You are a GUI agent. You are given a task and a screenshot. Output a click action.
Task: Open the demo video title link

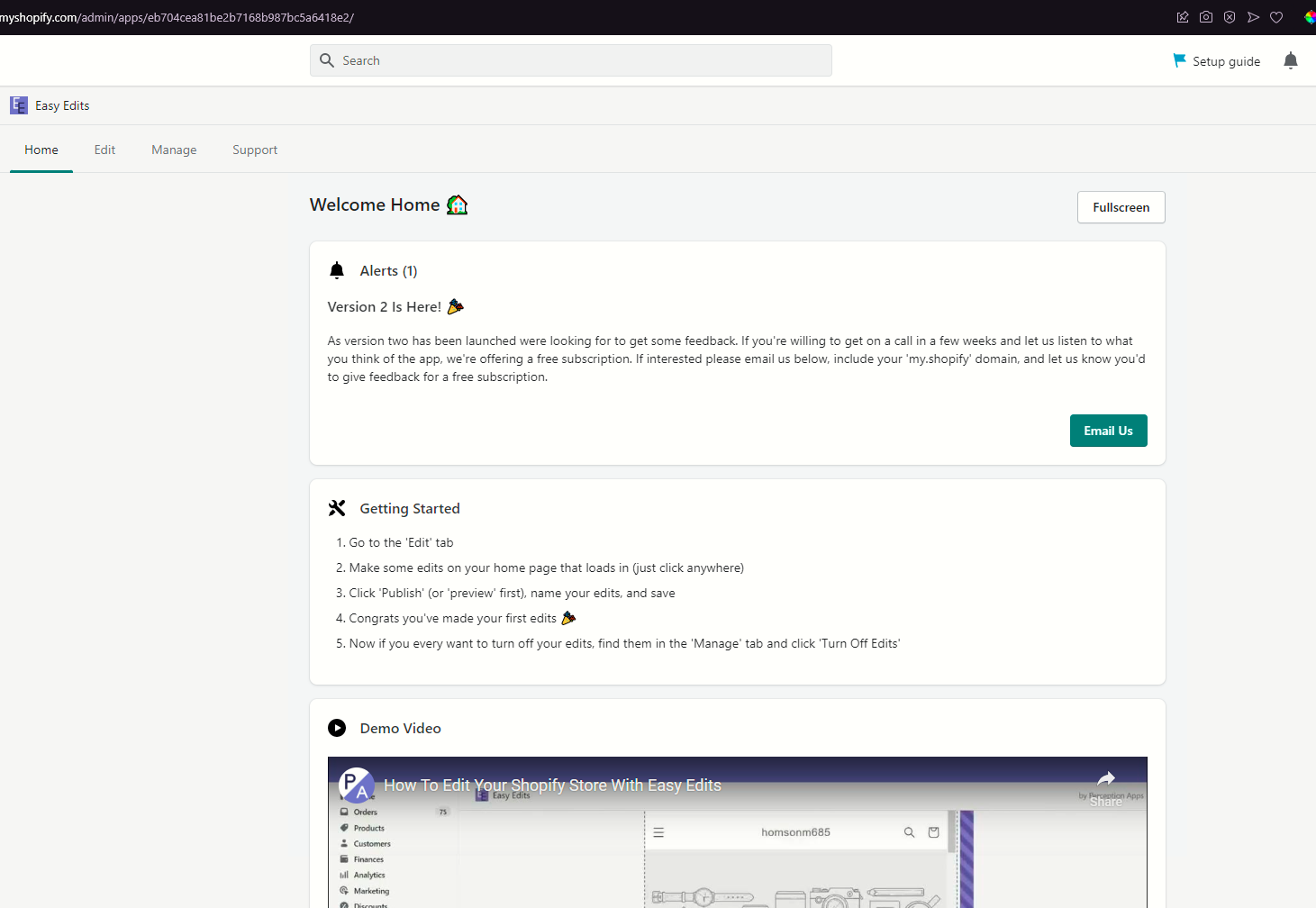552,785
